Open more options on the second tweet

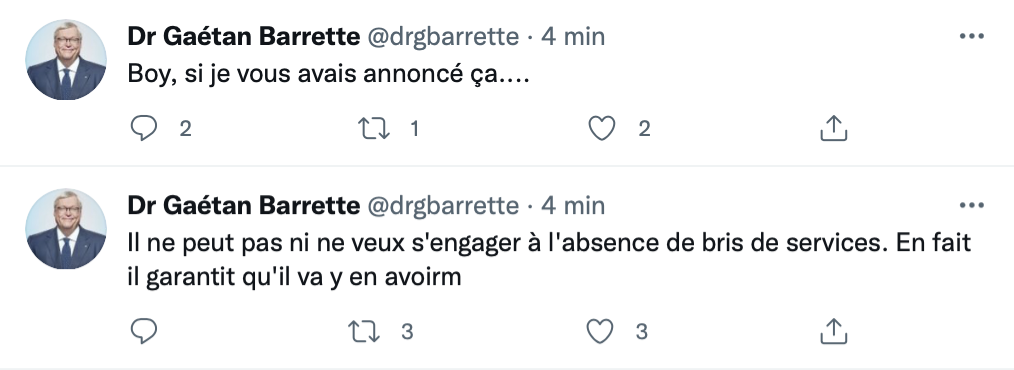(971, 206)
